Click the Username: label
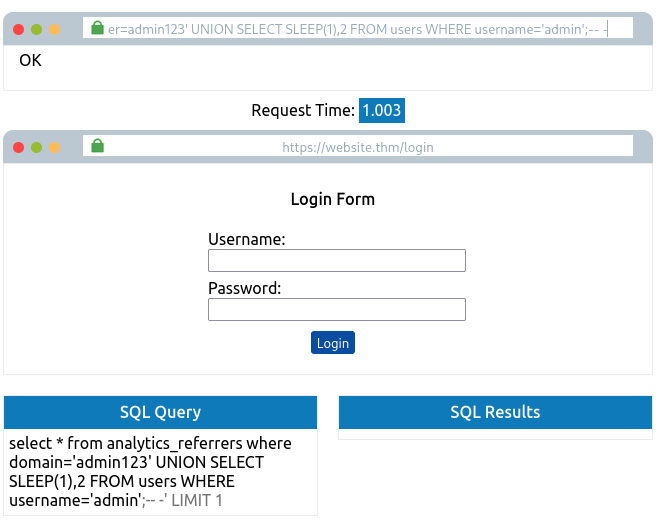662x529 pixels. 247,239
